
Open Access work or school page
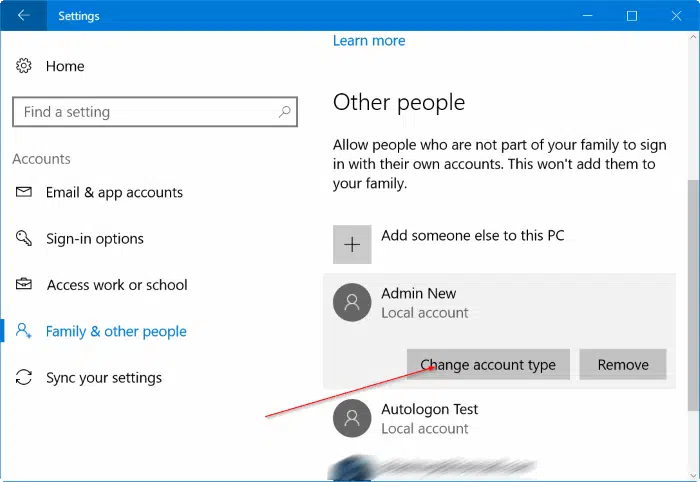click(117, 285)
